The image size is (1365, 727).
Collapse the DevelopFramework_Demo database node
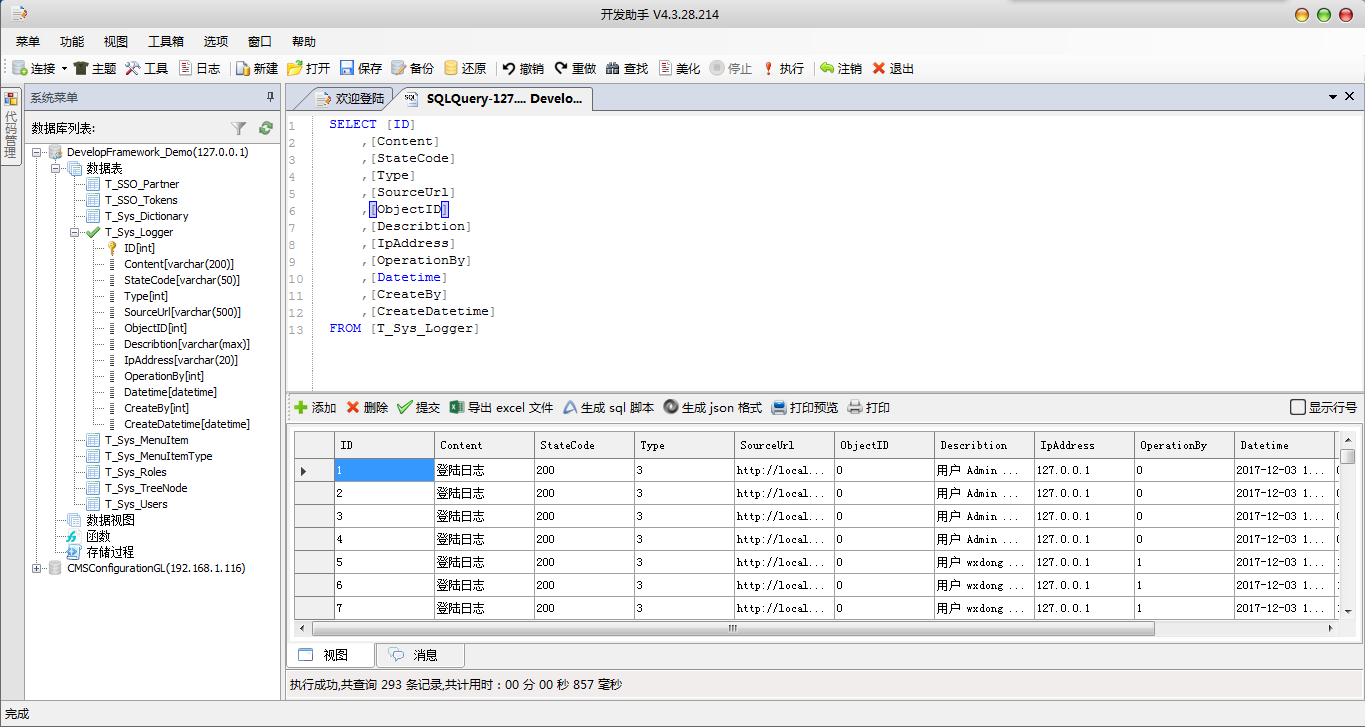[37, 152]
